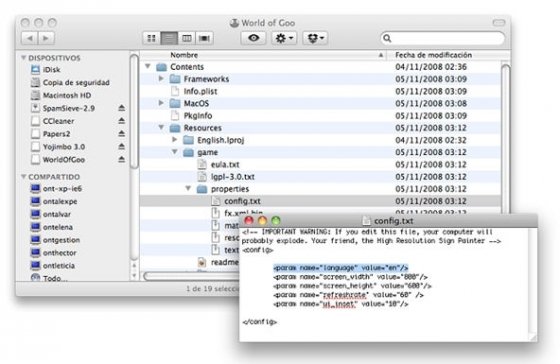Viewport: 560px width, 364px height.
Task: Switch to list view in Finder
Action: [169, 38]
